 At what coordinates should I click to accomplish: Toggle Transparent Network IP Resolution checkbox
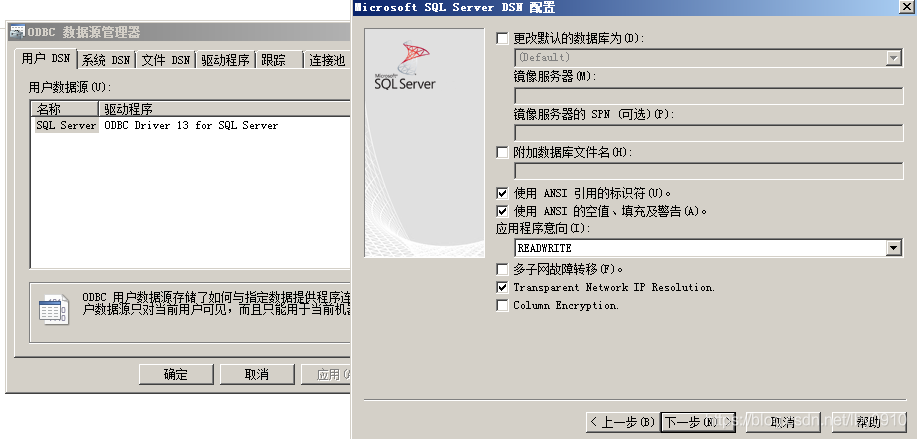[502, 288]
